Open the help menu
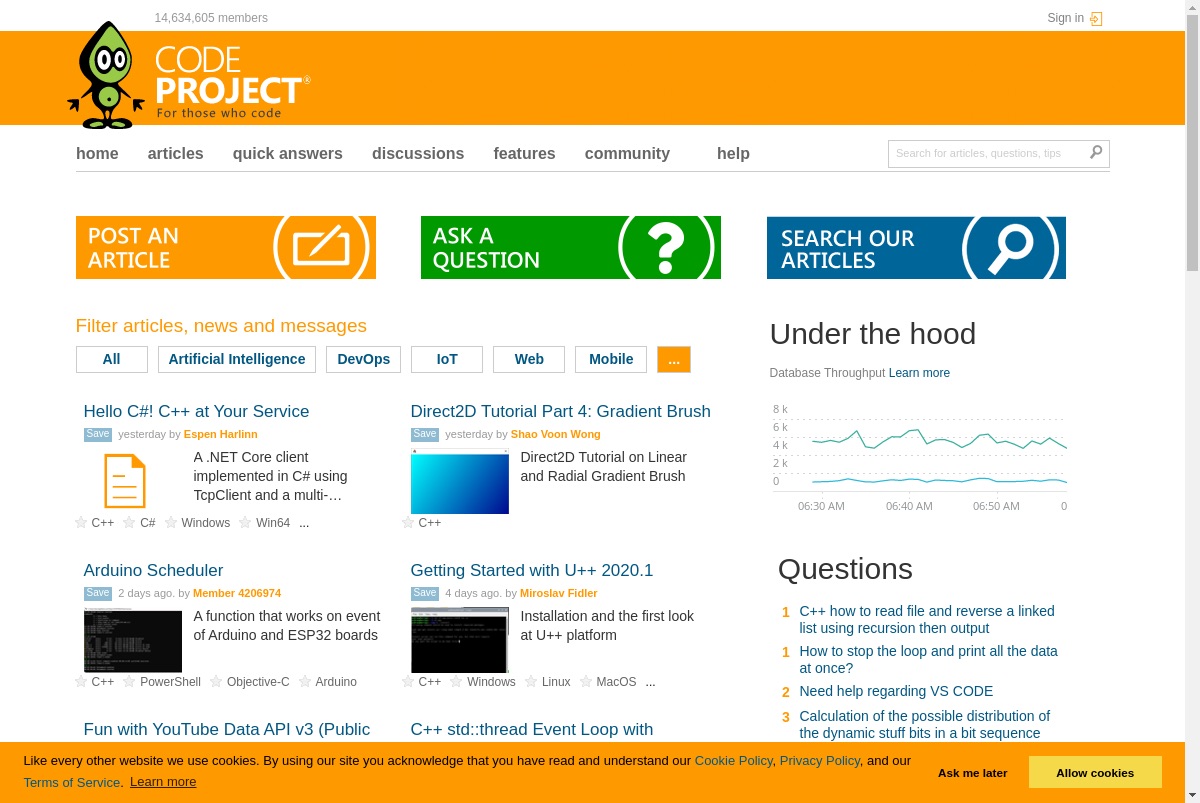Screen dimensions: 1200x803 [x=733, y=153]
